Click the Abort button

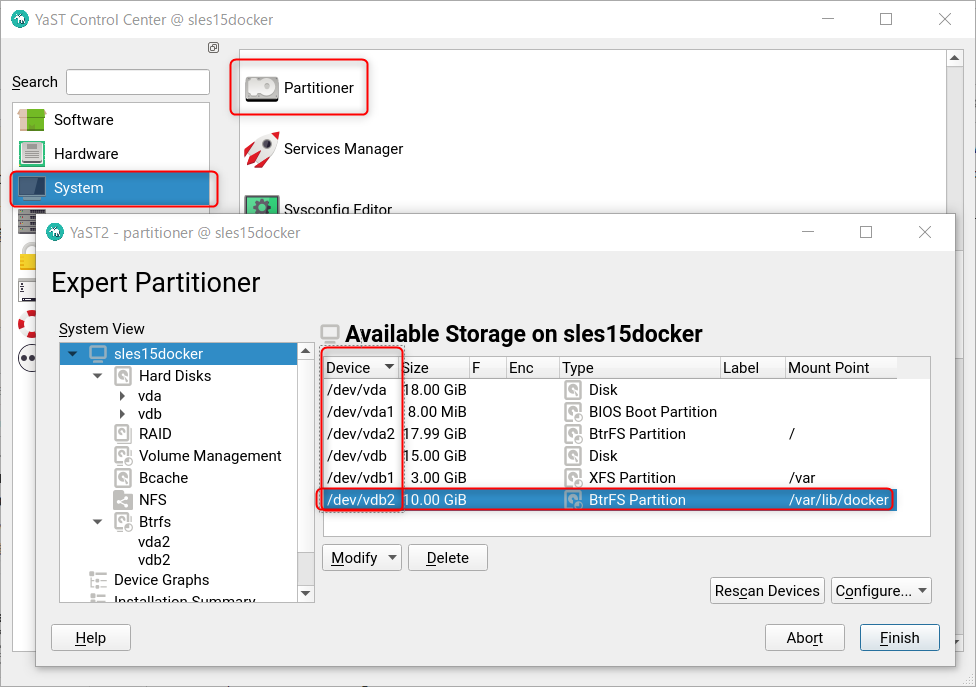tap(804, 638)
